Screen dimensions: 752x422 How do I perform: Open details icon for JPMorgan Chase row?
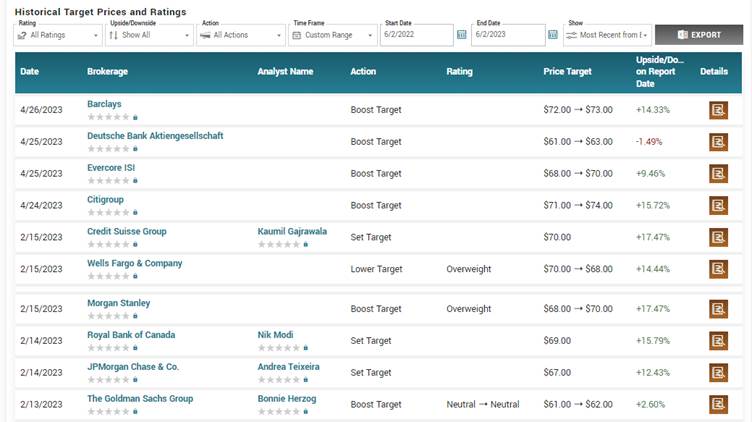click(x=718, y=373)
